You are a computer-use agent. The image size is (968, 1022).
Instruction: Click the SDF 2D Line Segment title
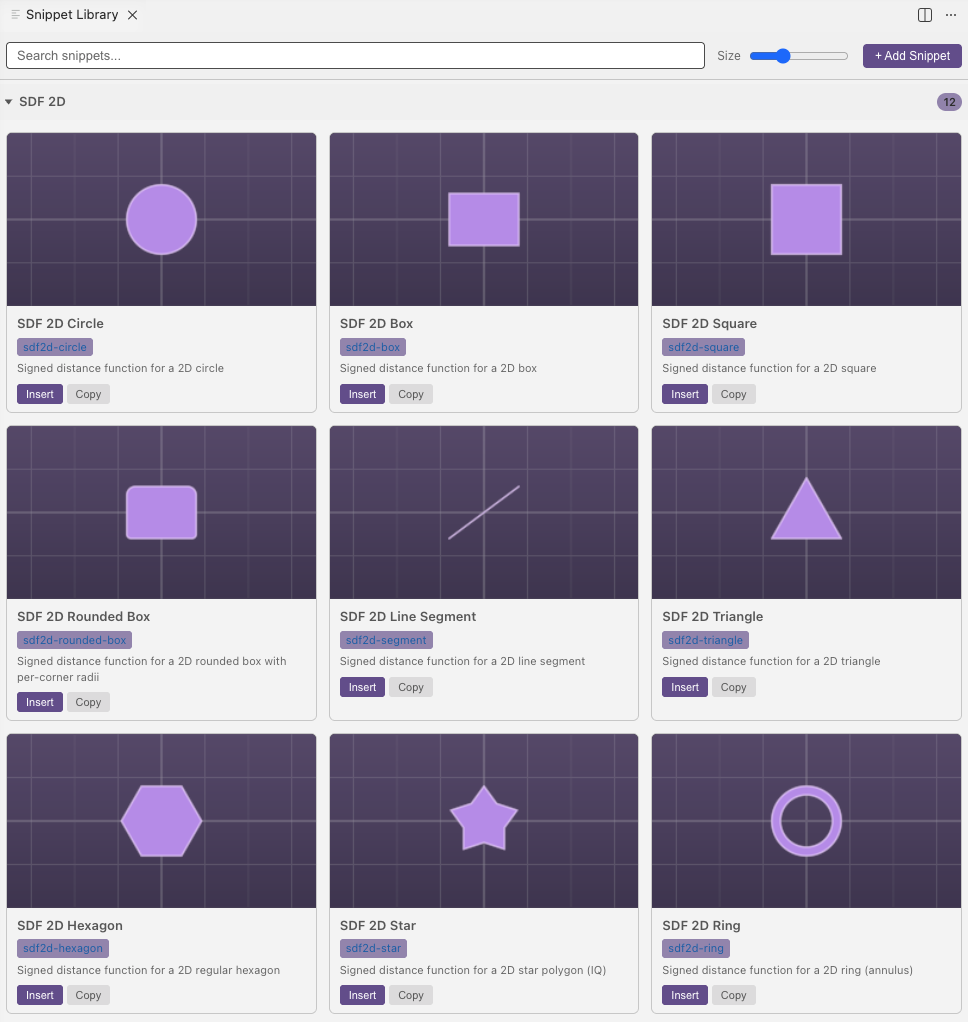(x=407, y=617)
